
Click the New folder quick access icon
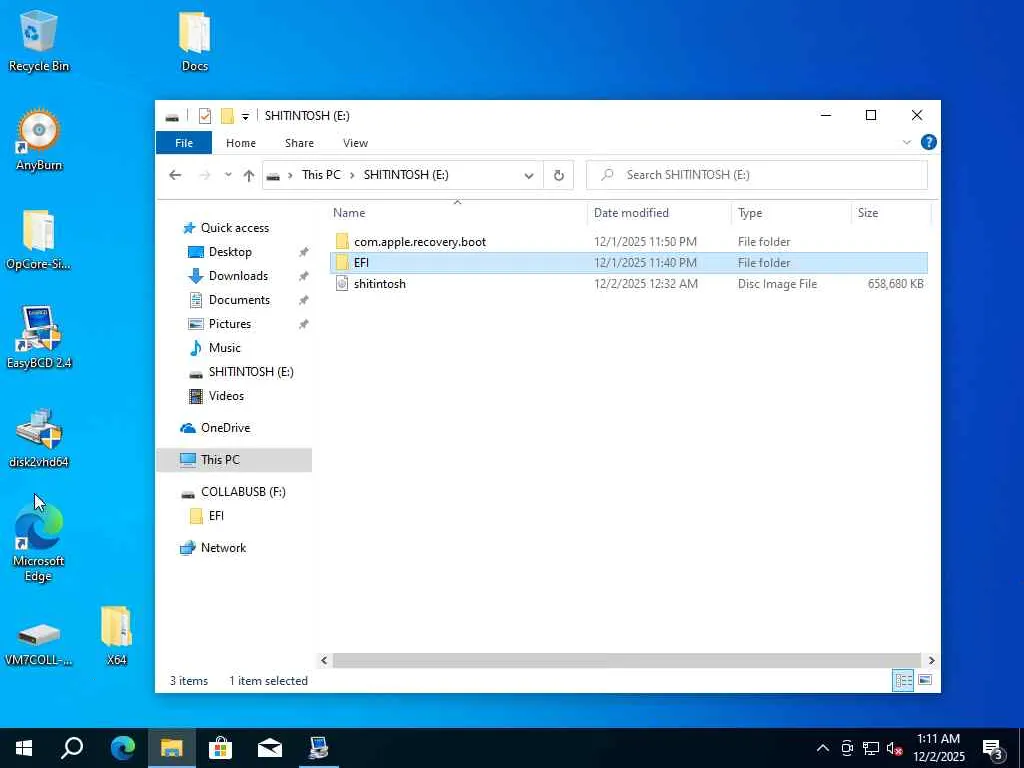coord(227,116)
